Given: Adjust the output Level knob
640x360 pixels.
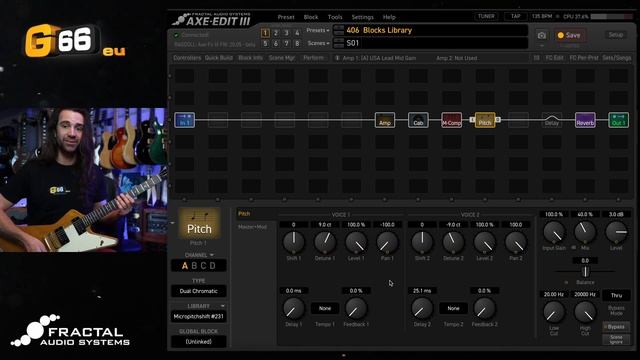Looking at the screenshot, I should click(616, 232).
